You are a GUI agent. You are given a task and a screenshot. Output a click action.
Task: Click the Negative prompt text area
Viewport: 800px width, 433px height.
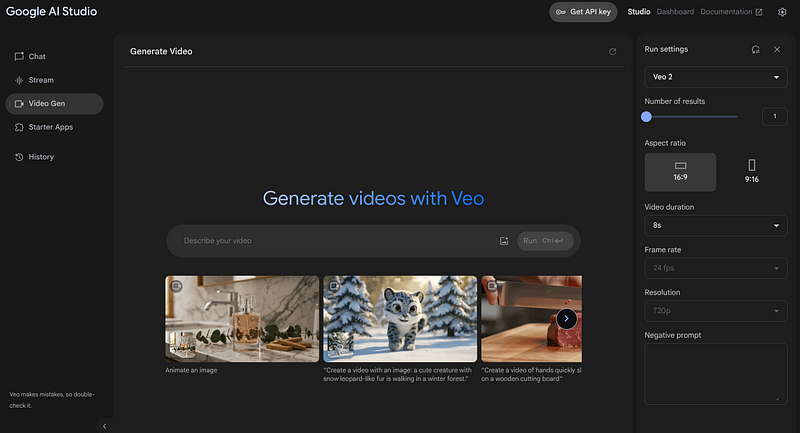(715, 374)
